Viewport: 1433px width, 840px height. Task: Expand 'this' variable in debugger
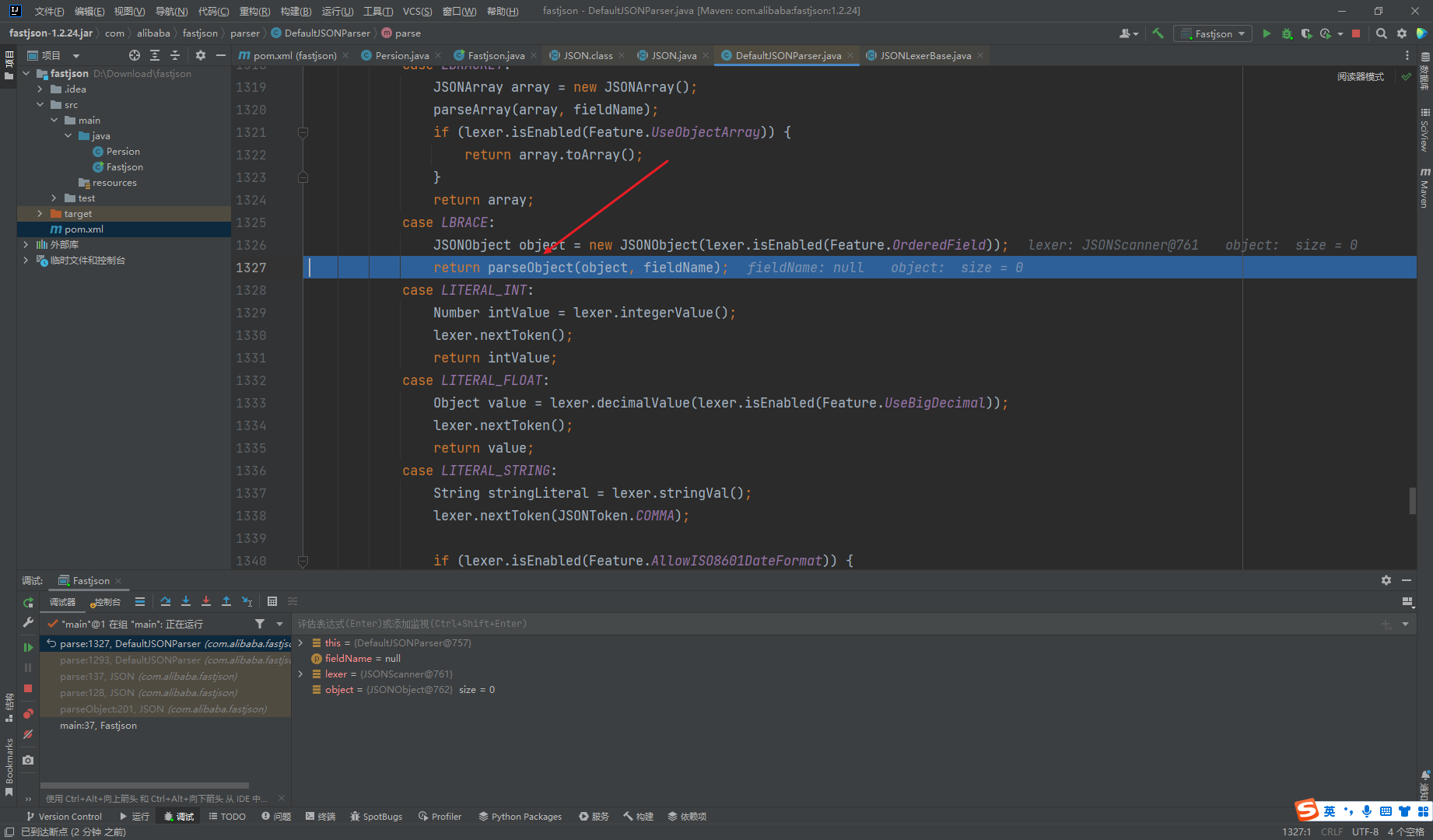tap(301, 642)
